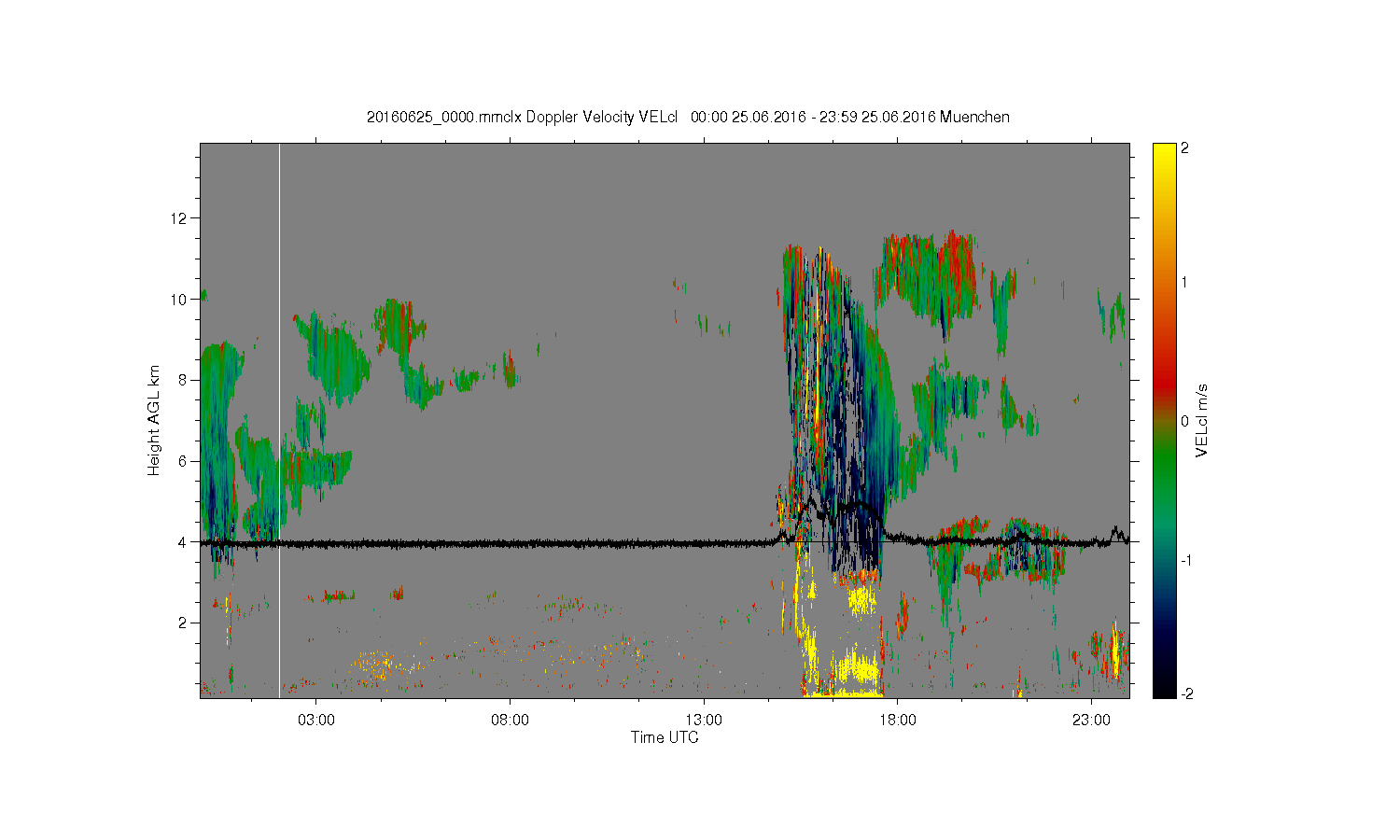Click the colorbar value label 0

(1185, 421)
